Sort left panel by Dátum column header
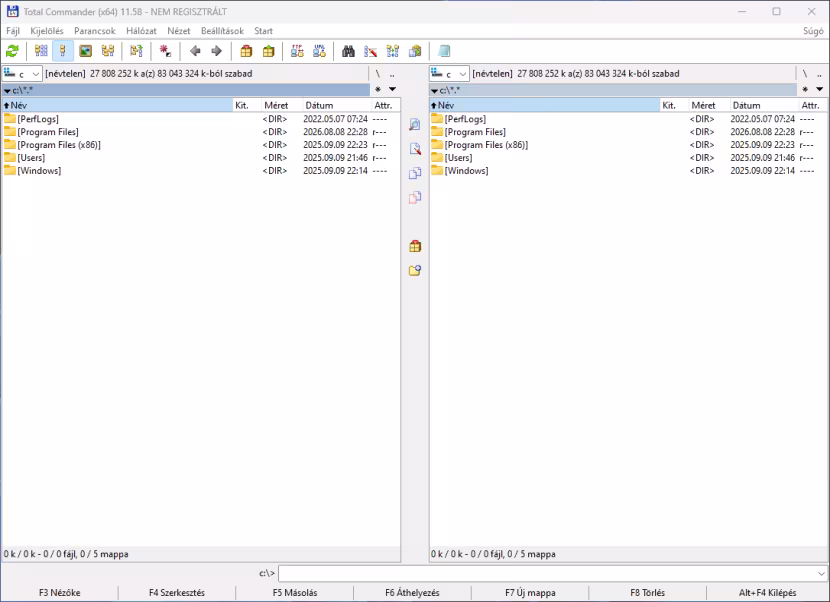This screenshot has width=830, height=602. (336, 105)
